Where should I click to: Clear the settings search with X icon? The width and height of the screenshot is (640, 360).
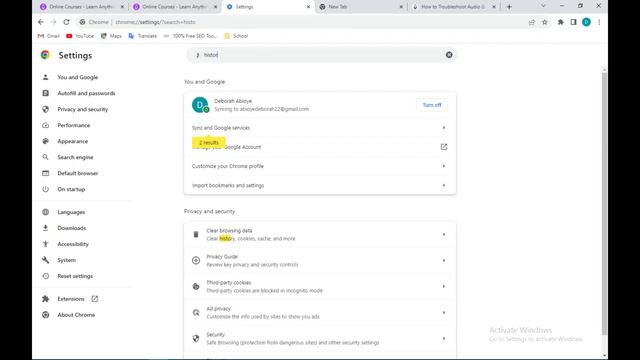[x=449, y=55]
